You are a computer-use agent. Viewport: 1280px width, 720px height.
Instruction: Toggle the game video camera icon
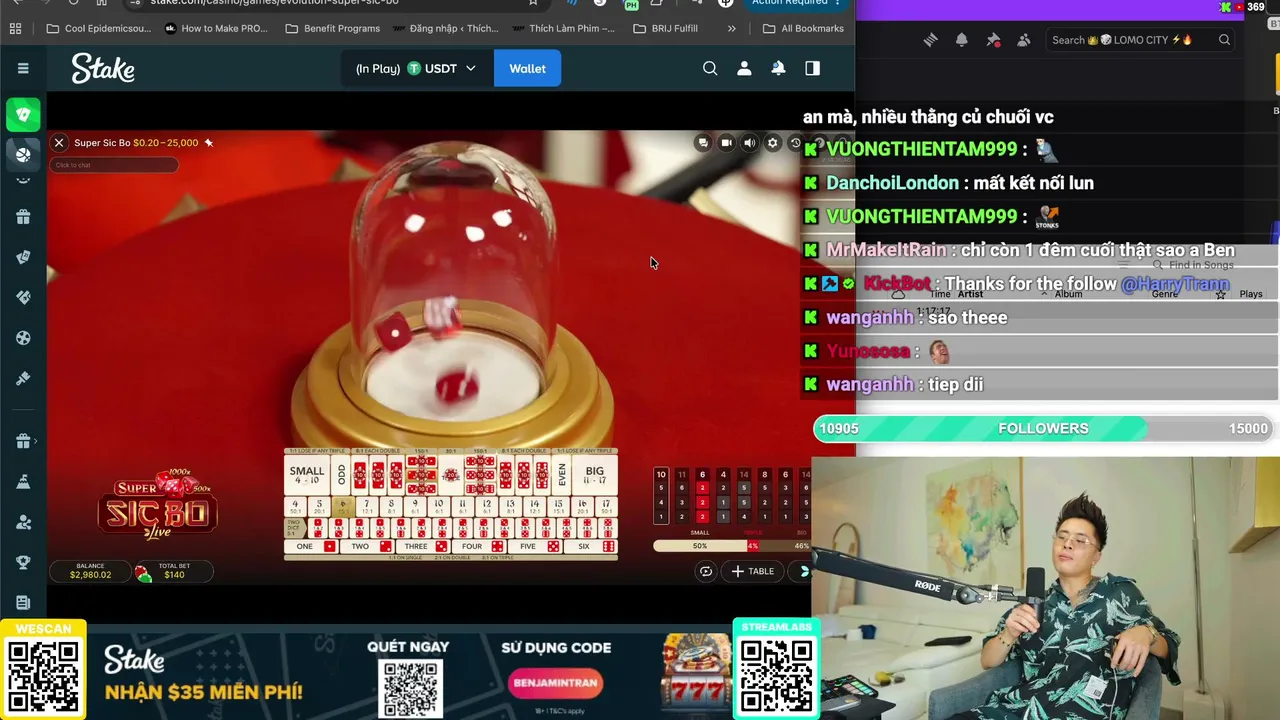point(726,143)
